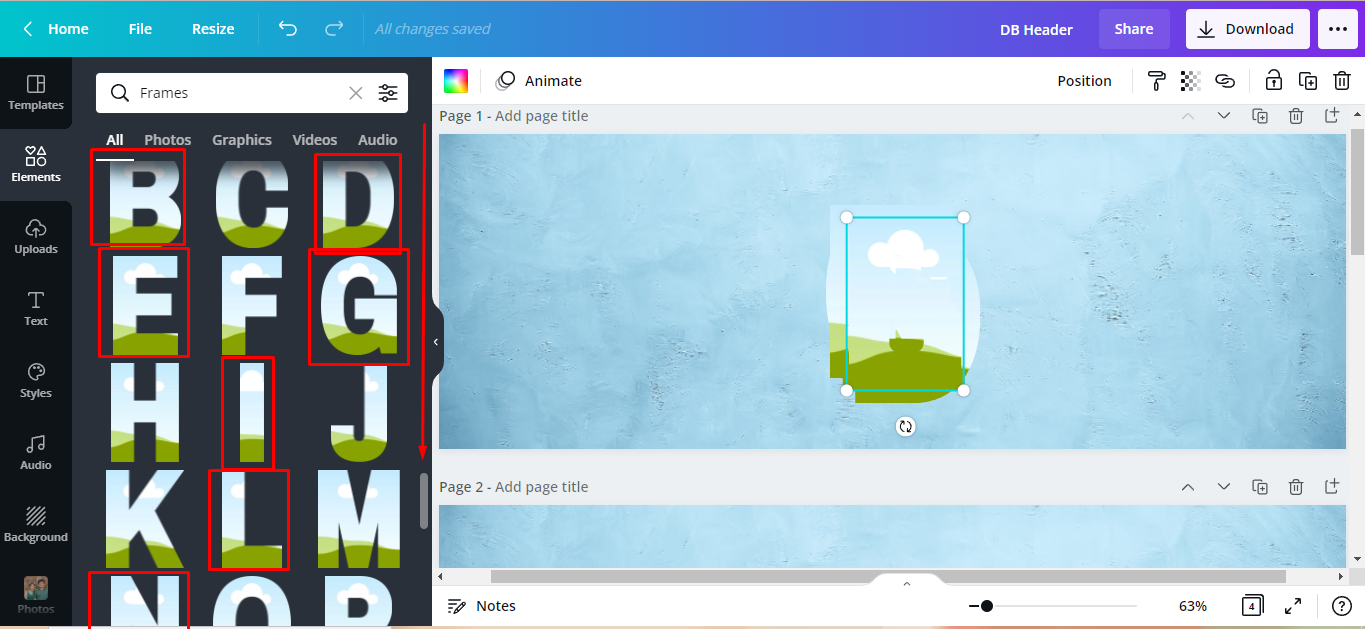Image resolution: width=1365 pixels, height=629 pixels.
Task: Open the Audio sidebar panel
Action: [x=36, y=453]
